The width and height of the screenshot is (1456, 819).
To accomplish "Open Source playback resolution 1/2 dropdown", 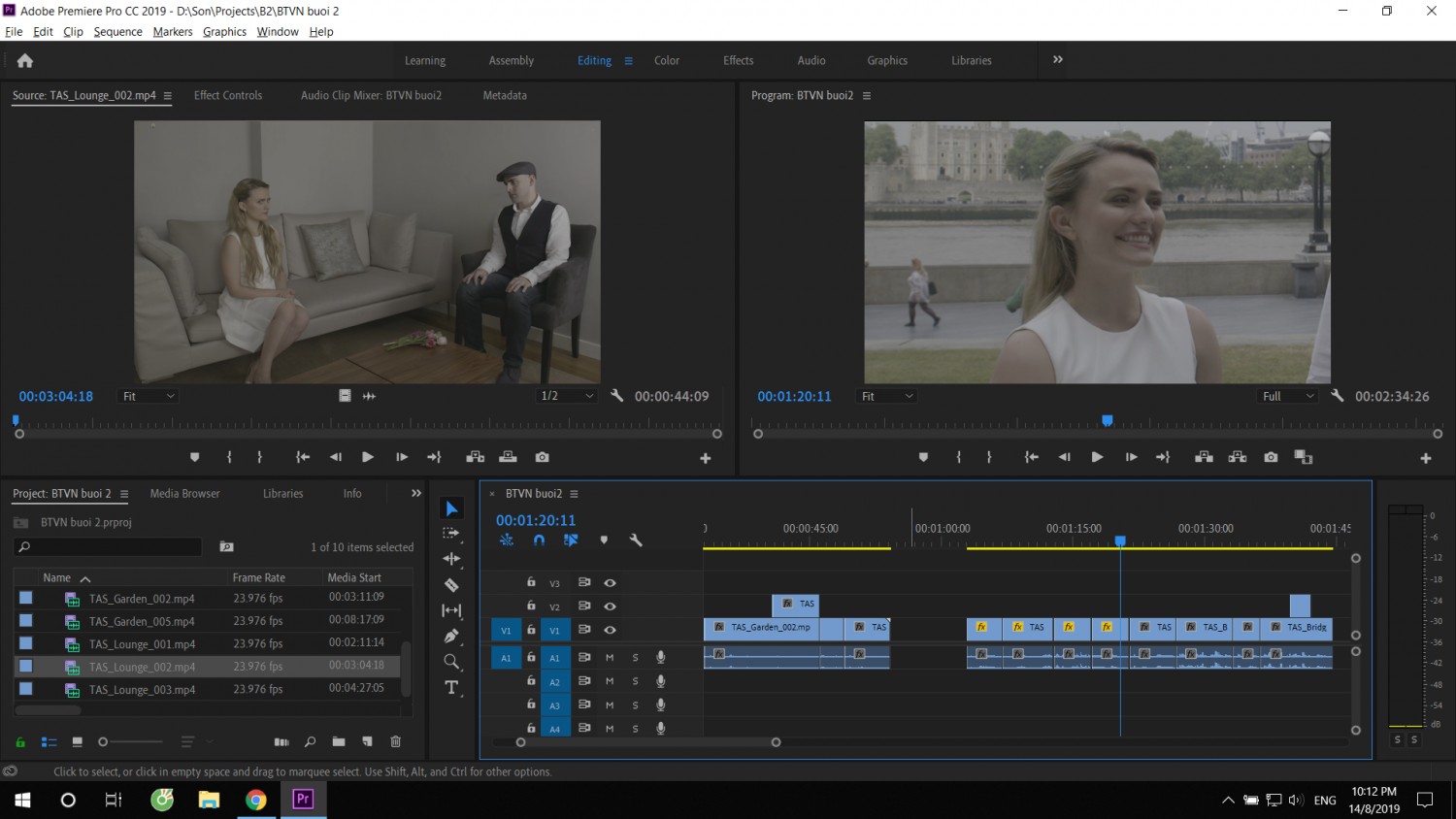I will (567, 396).
